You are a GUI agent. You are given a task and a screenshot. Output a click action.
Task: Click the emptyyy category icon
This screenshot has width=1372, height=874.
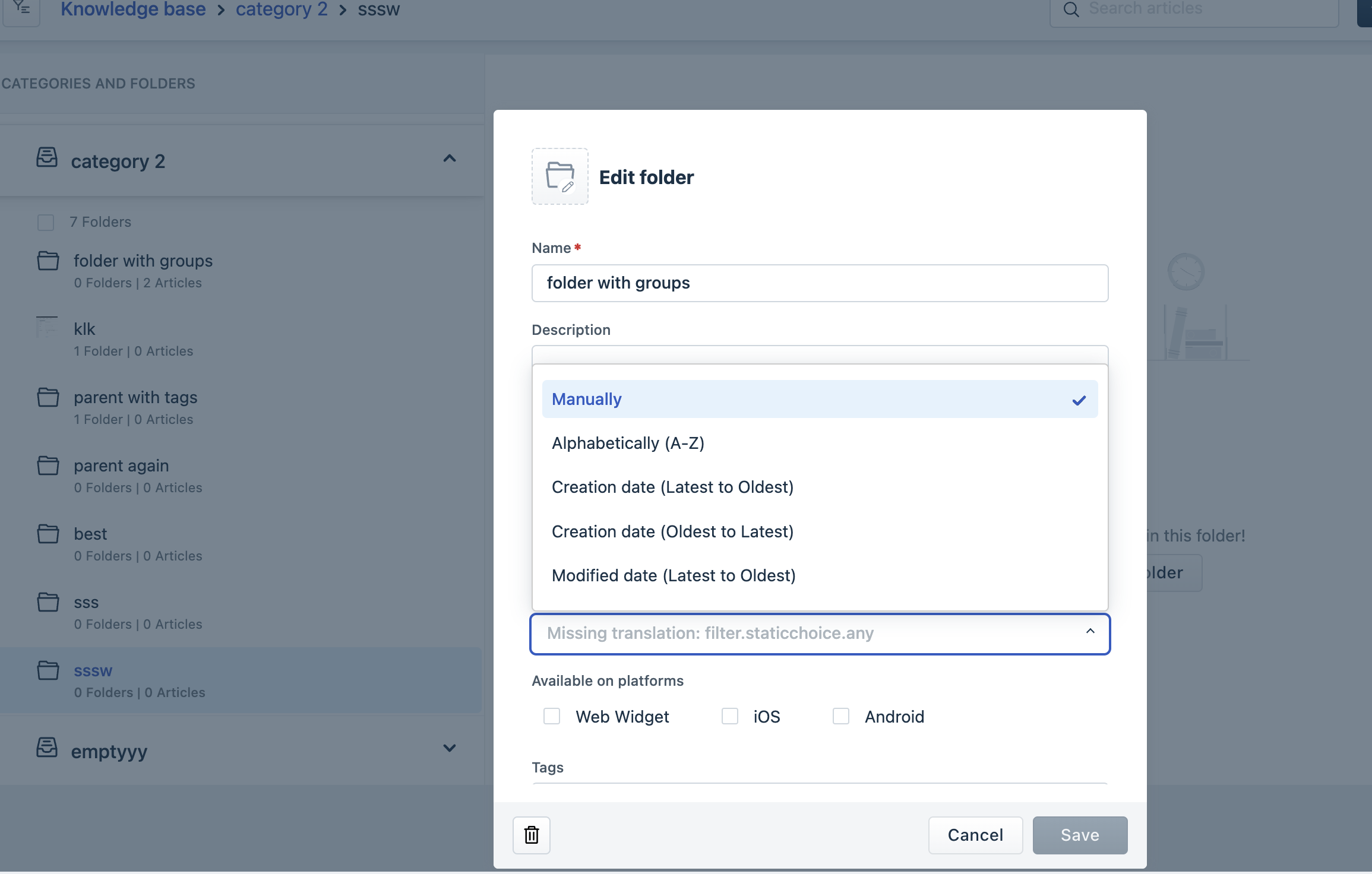[x=47, y=748]
